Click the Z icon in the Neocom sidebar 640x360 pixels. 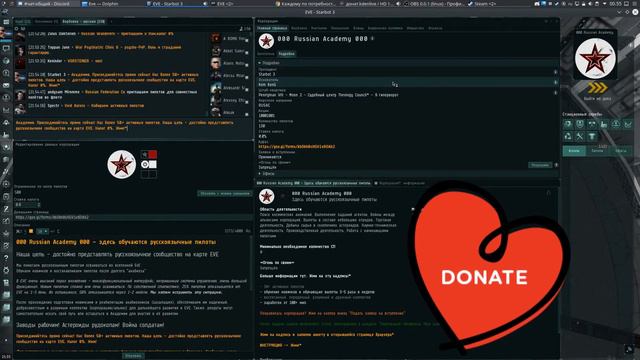6,209
